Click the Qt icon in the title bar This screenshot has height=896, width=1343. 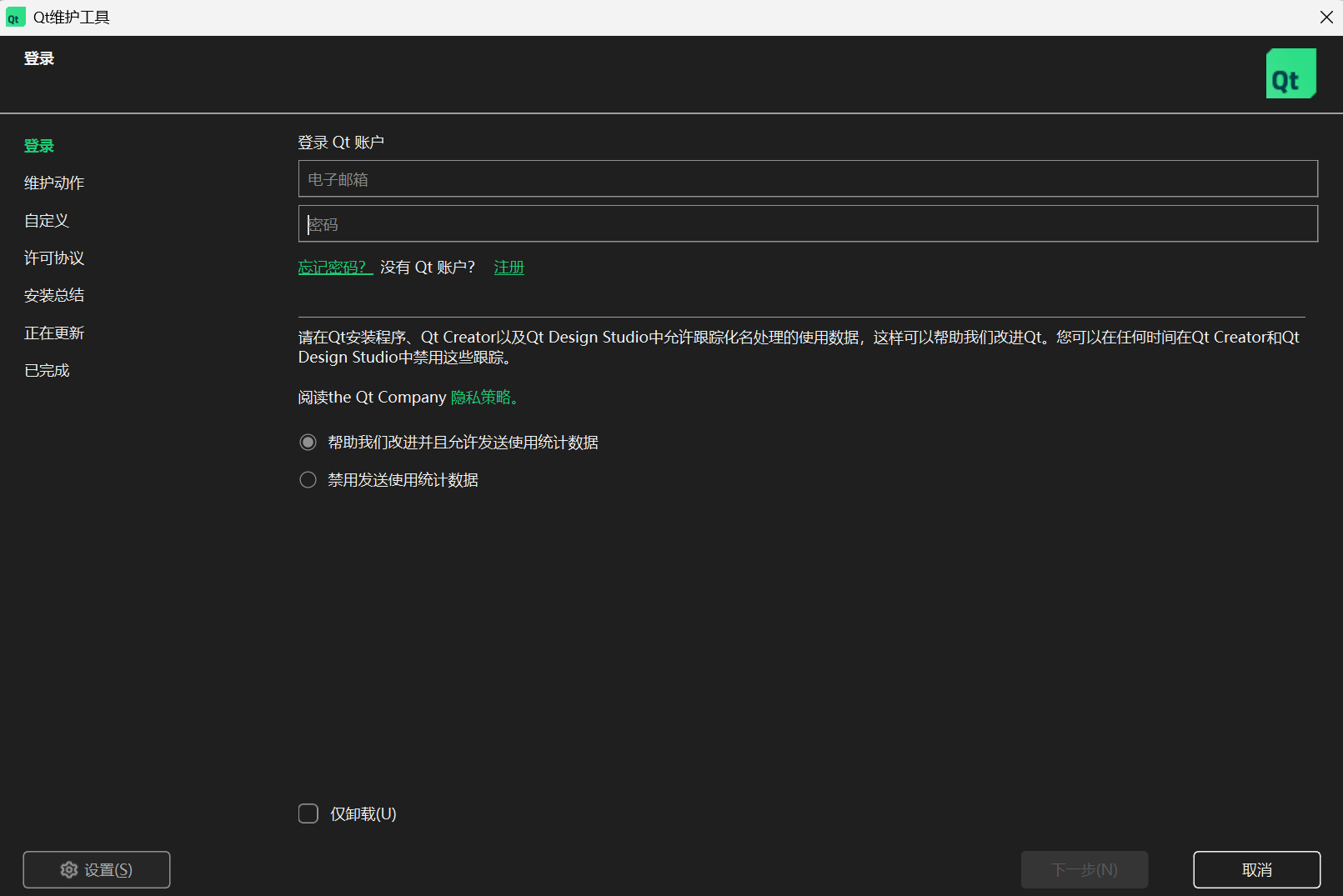(15, 18)
